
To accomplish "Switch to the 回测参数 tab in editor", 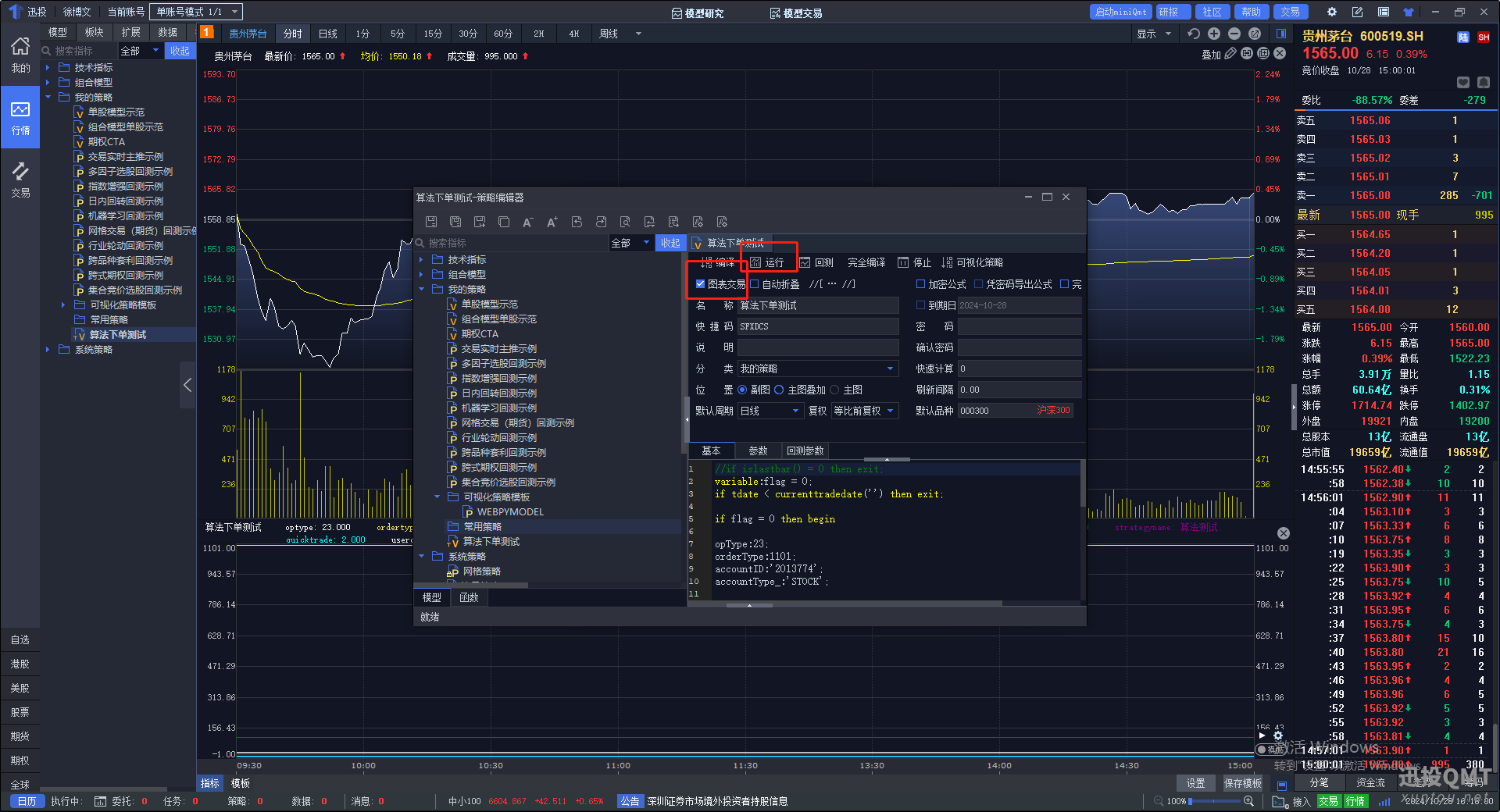I will click(x=805, y=451).
